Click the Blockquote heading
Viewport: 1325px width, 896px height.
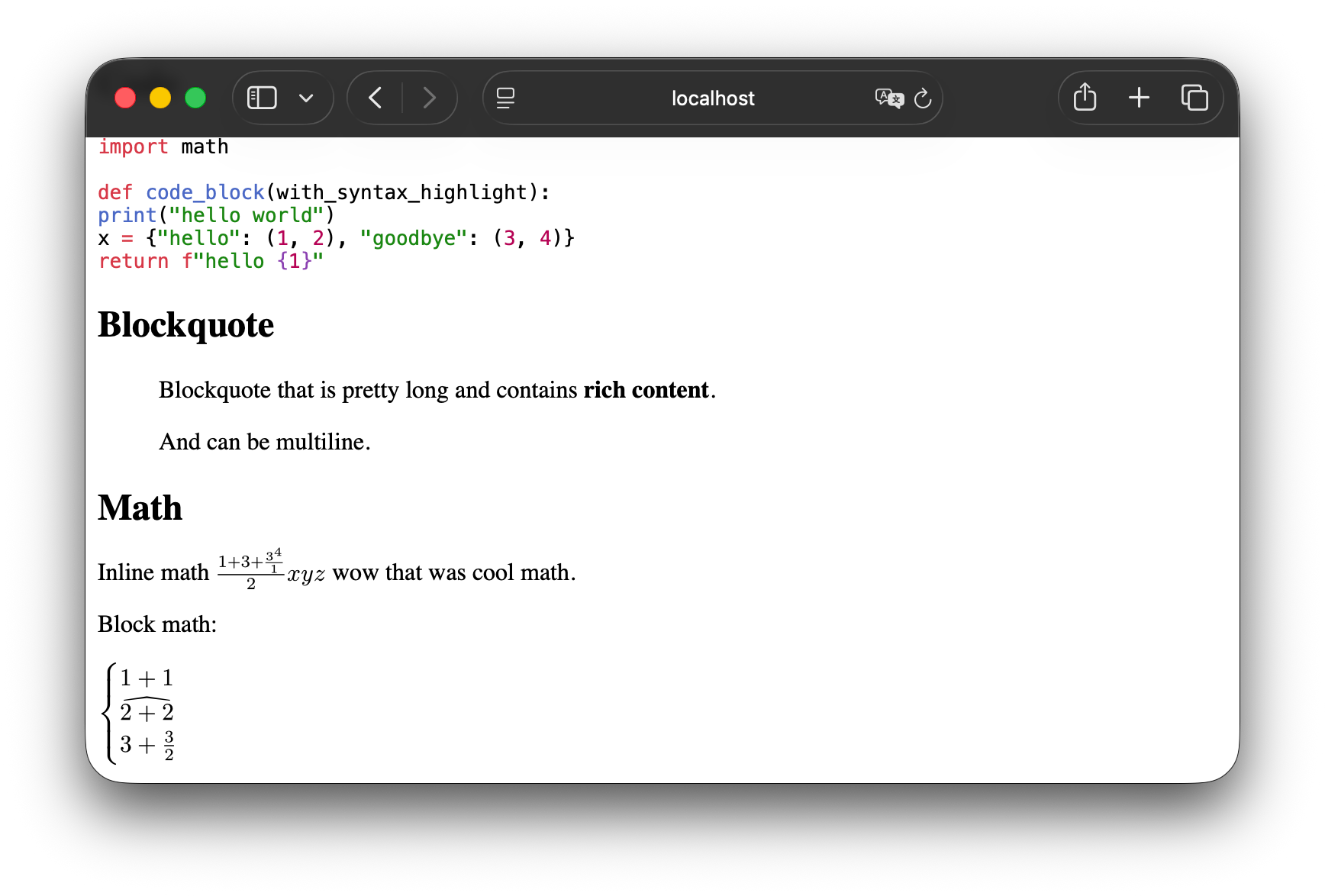185,325
